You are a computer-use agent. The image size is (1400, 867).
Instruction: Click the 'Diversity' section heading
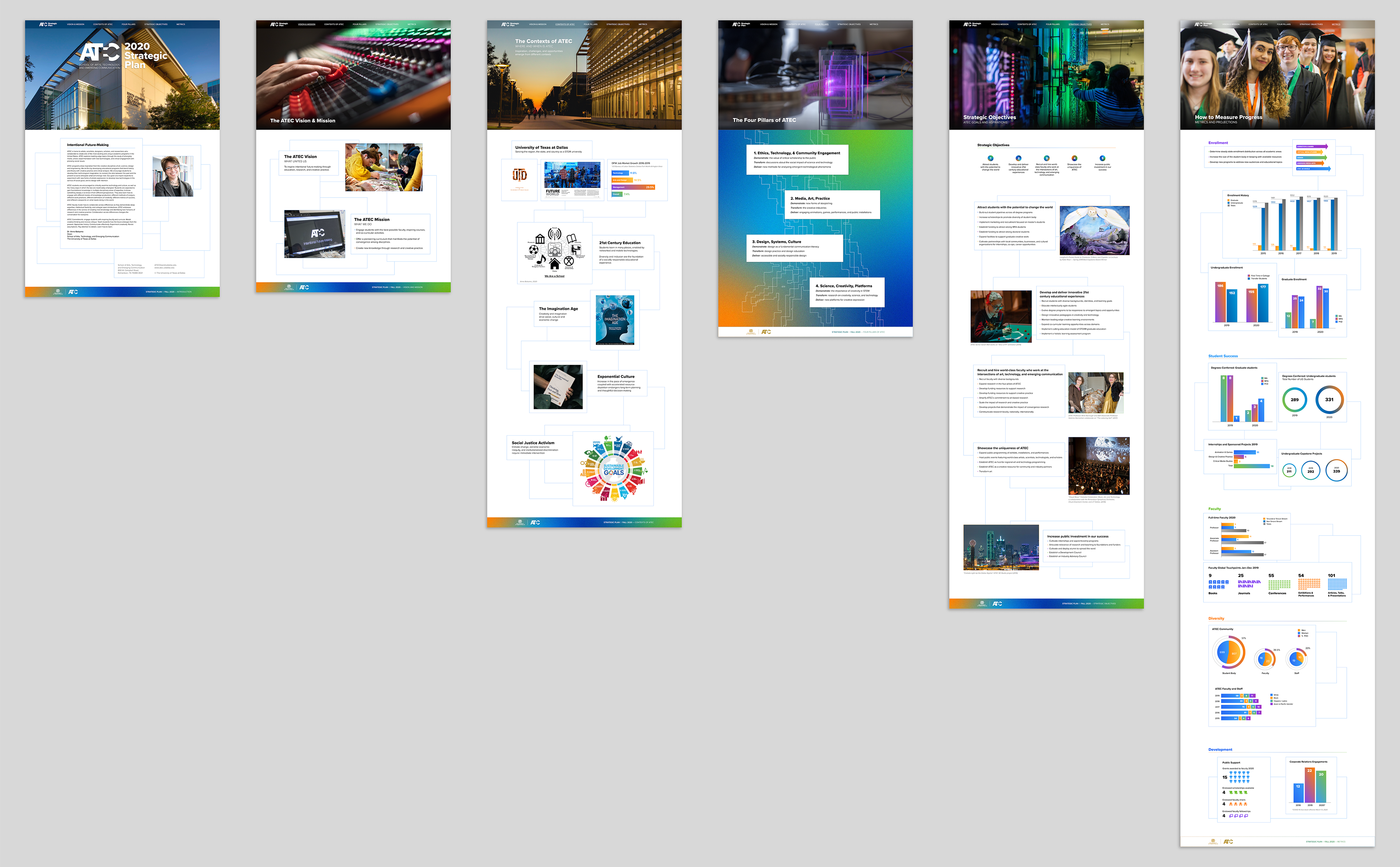[x=1216, y=619]
